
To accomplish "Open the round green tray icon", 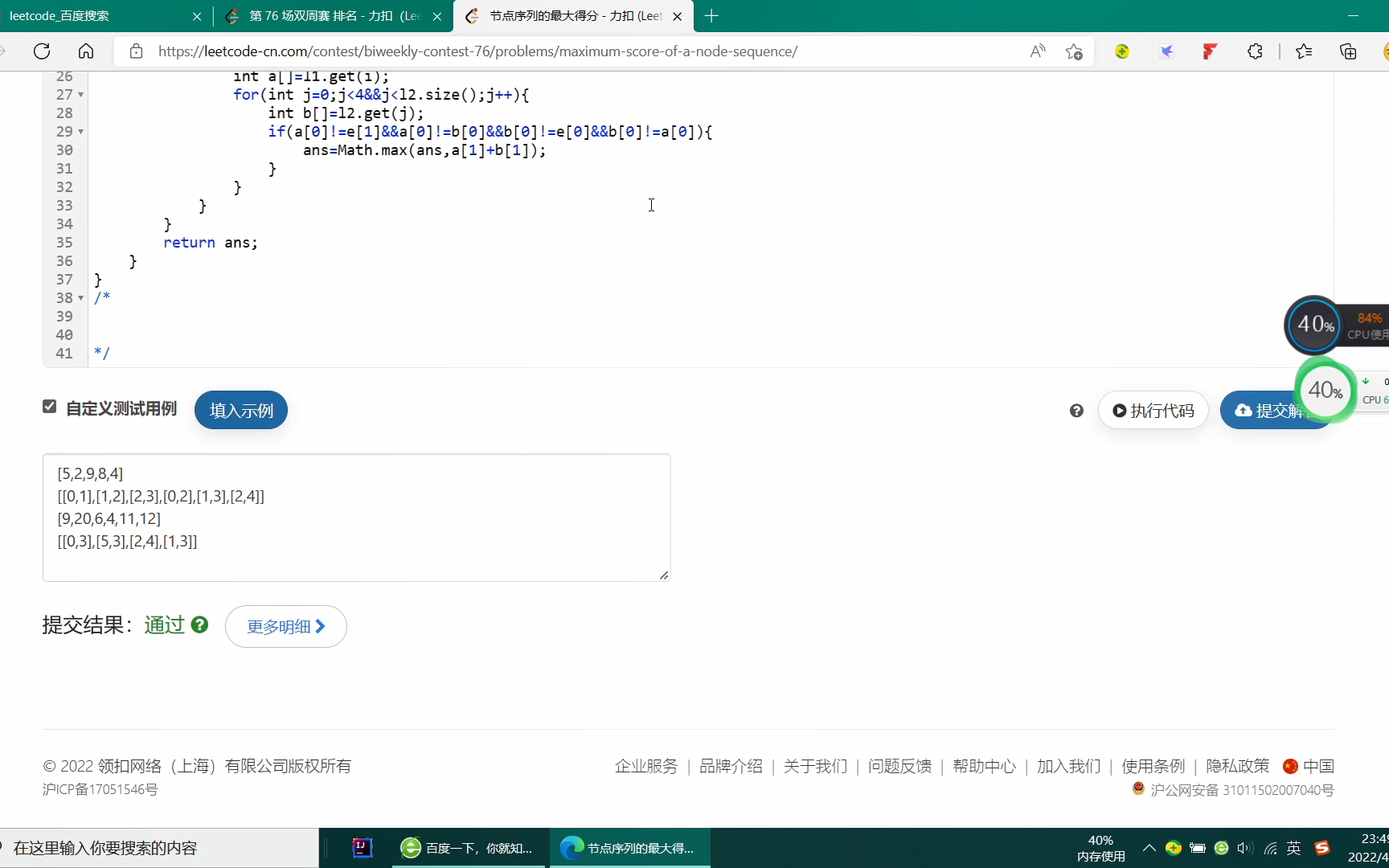I will coord(1221,848).
